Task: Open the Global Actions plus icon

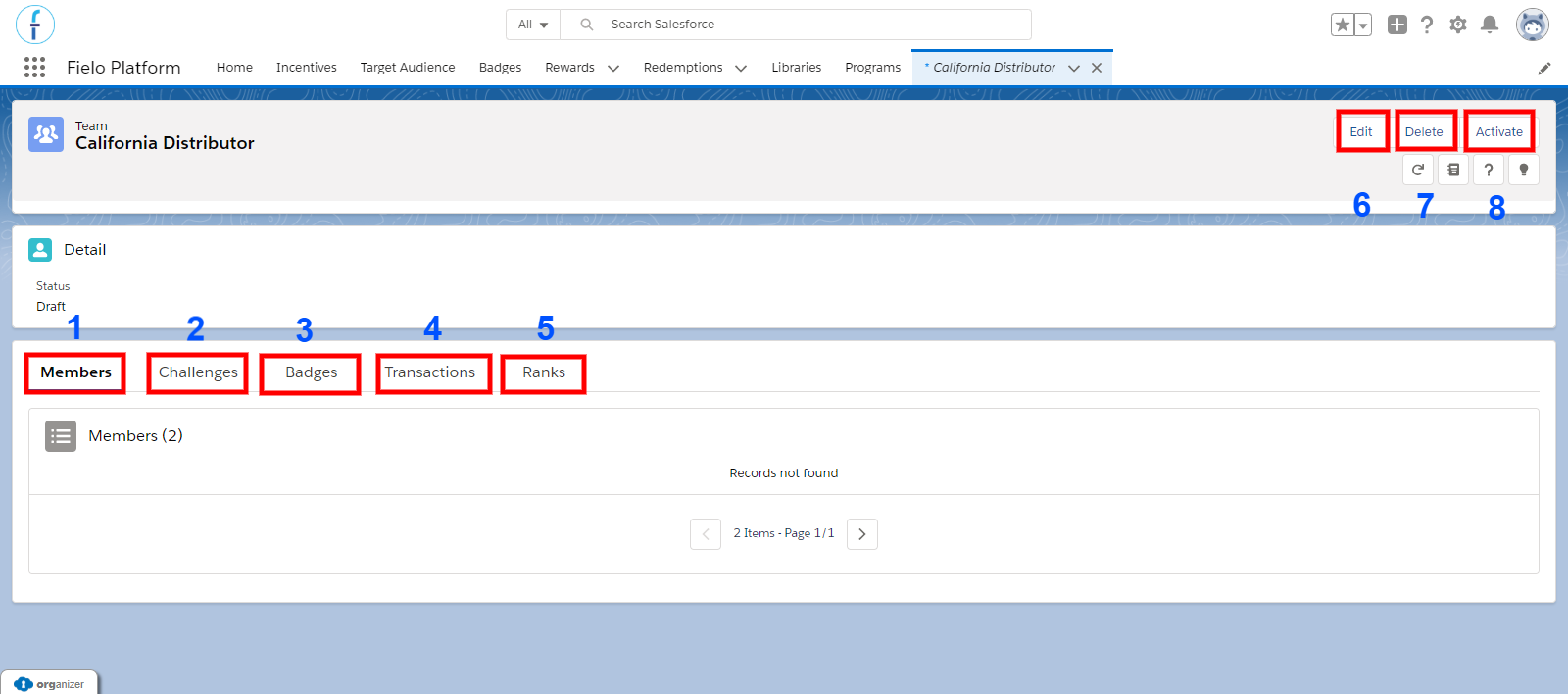Action: click(x=1397, y=25)
